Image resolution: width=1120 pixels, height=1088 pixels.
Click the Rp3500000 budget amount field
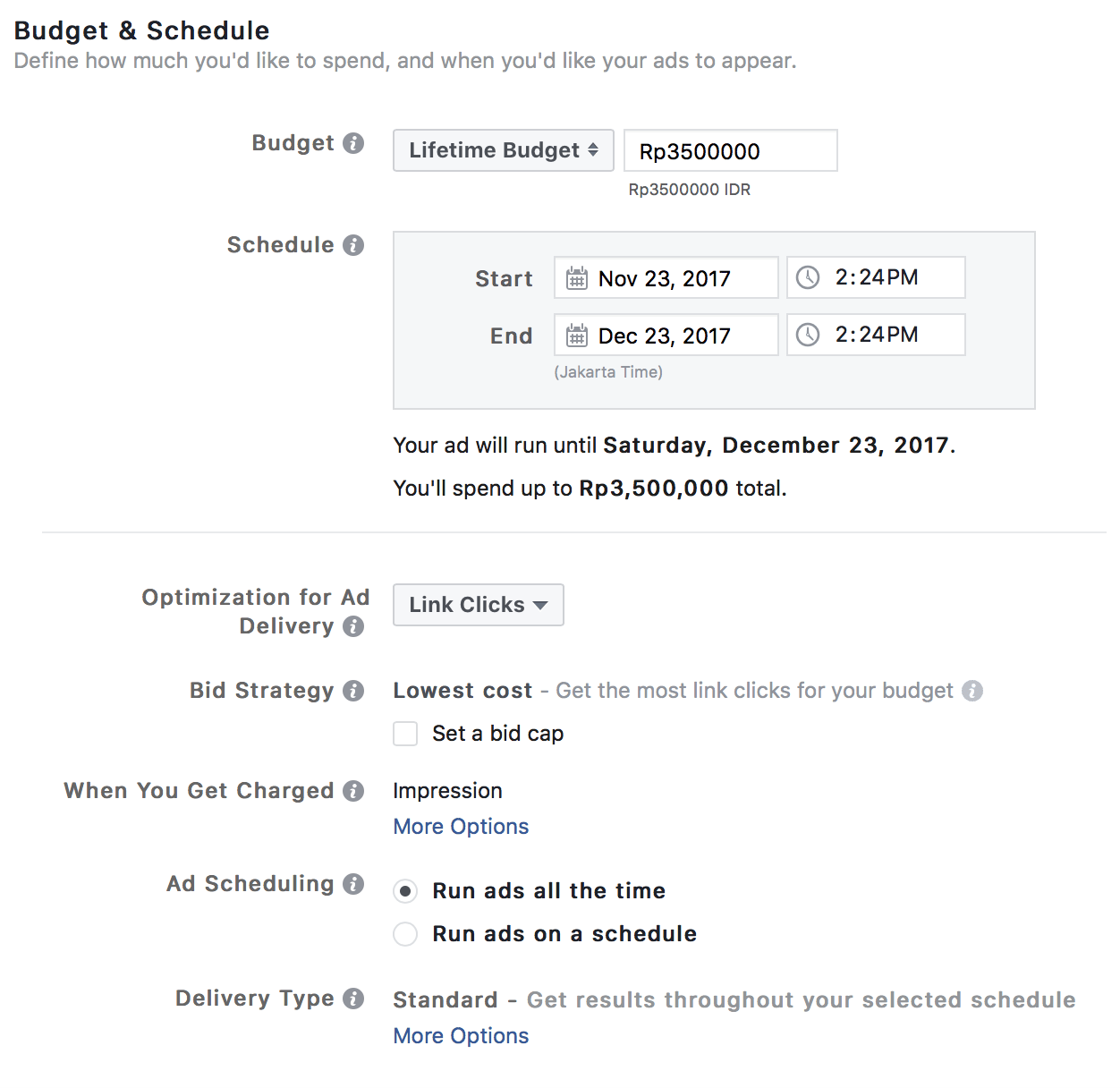point(731,150)
